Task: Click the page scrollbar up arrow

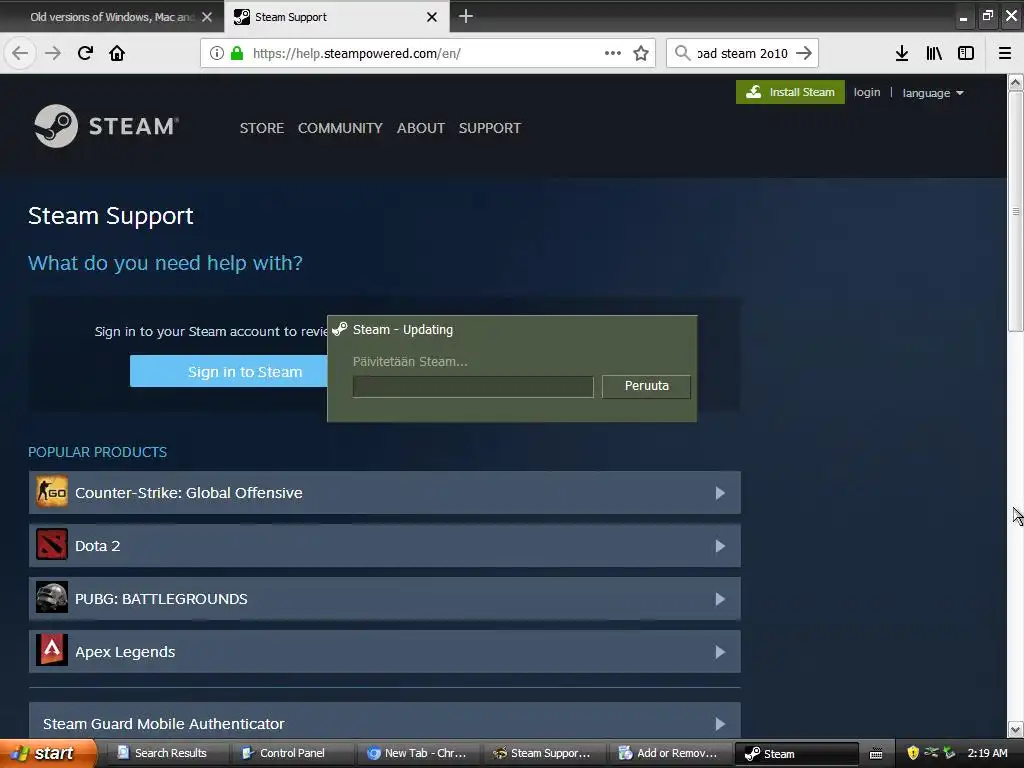Action: pyautogui.click(x=1016, y=82)
